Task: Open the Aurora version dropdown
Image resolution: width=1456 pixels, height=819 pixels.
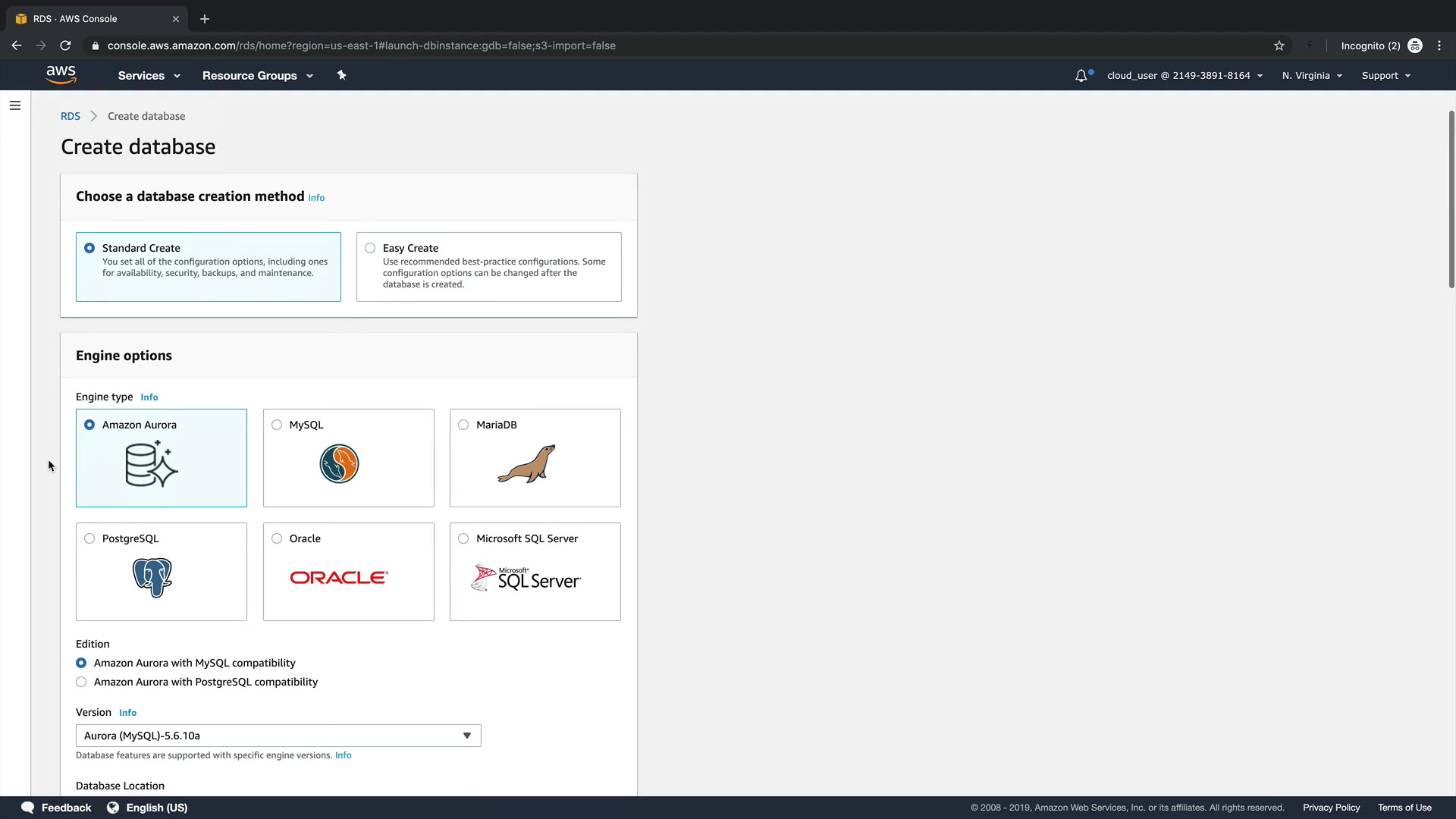Action: coord(278,736)
